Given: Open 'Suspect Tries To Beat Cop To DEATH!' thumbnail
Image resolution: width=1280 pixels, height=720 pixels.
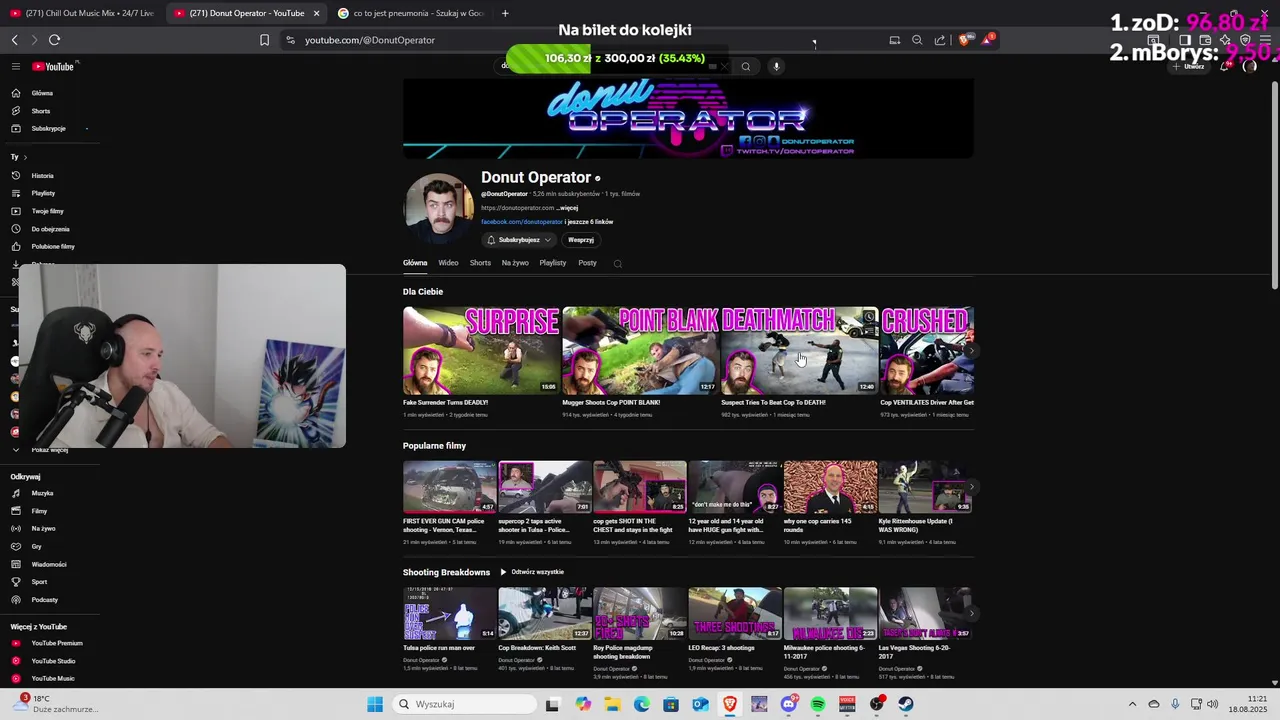Looking at the screenshot, I should (x=799, y=351).
